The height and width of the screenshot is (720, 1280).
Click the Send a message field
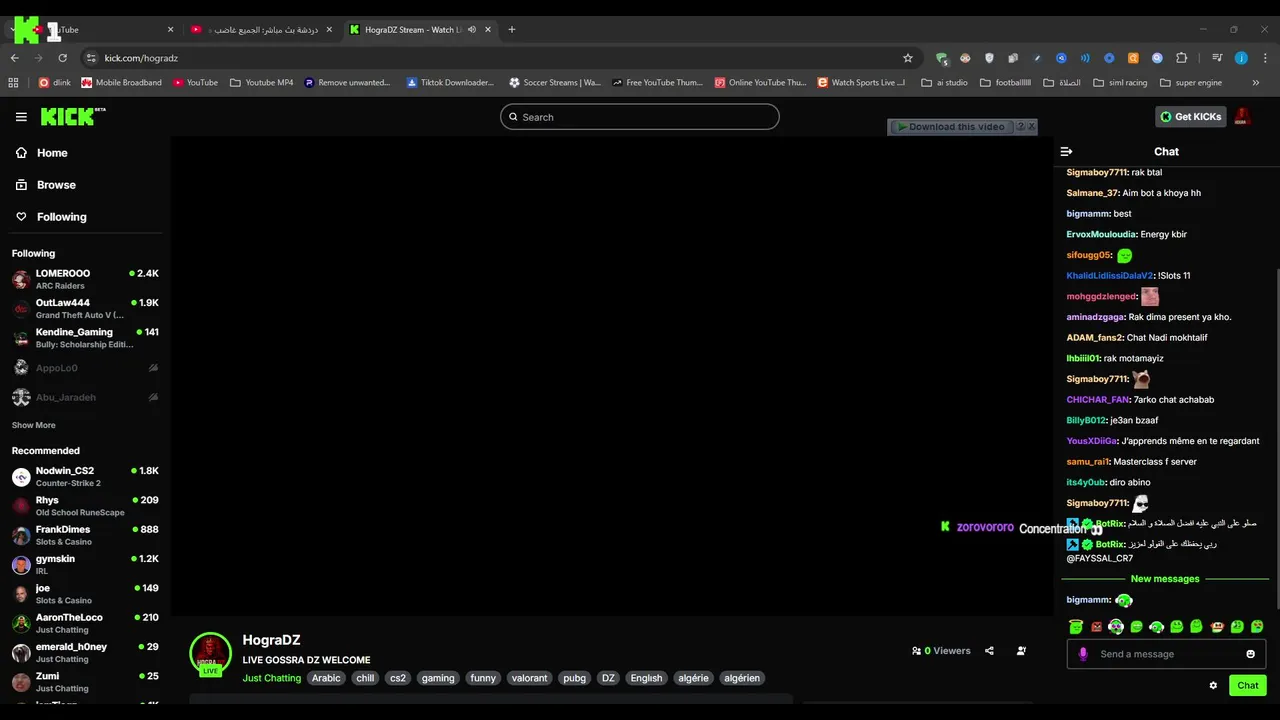pos(1166,654)
